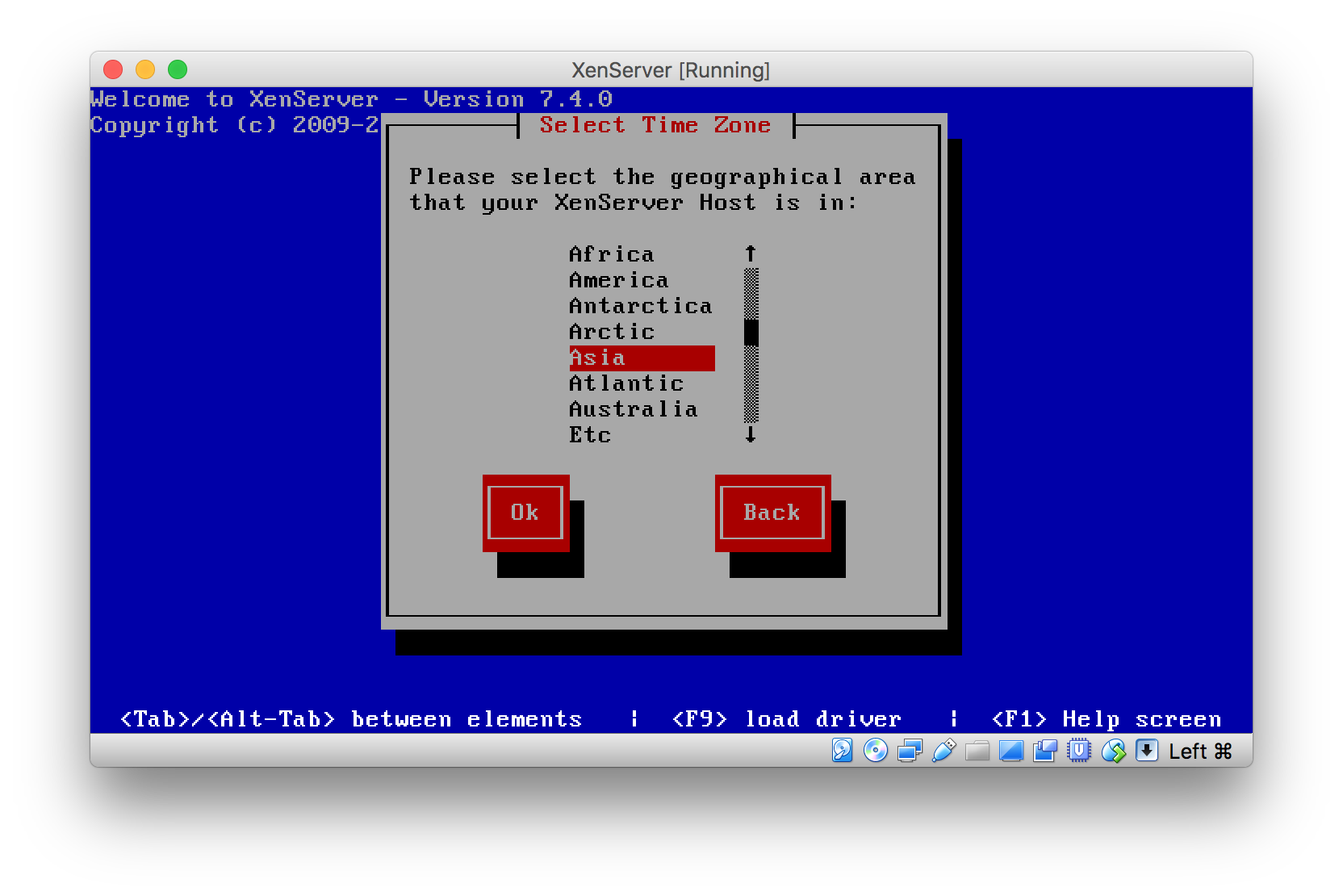Image resolution: width=1343 pixels, height=896 pixels.
Task: Go back with the Back button
Action: pos(772,513)
